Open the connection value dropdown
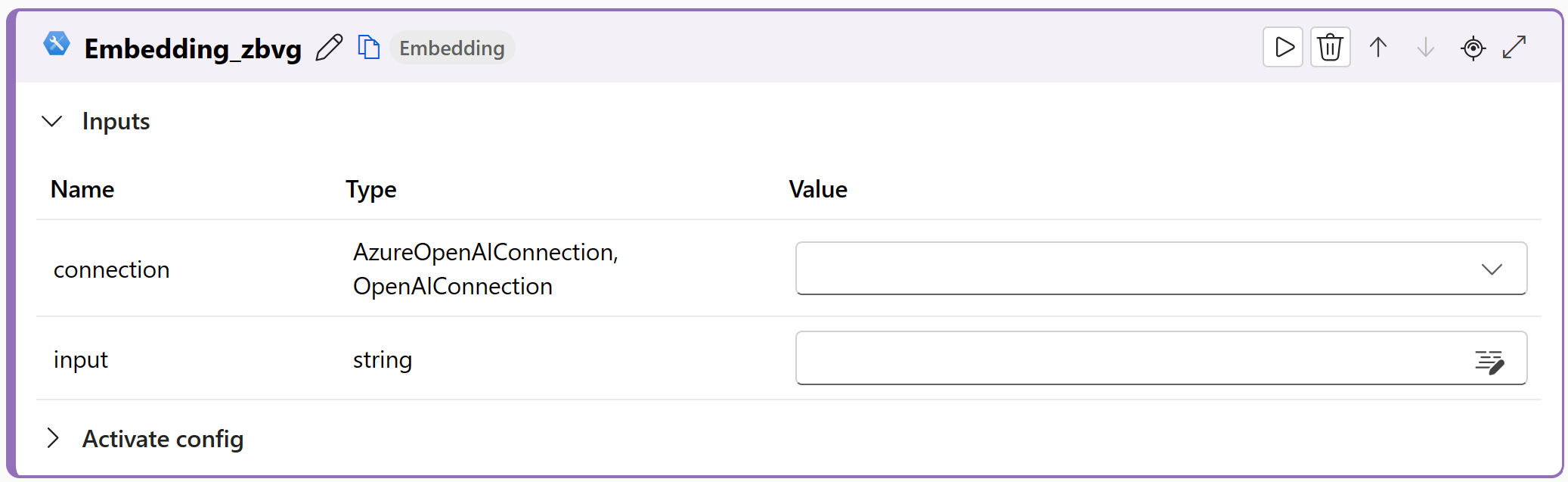This screenshot has width=1568, height=482. coord(1161,269)
